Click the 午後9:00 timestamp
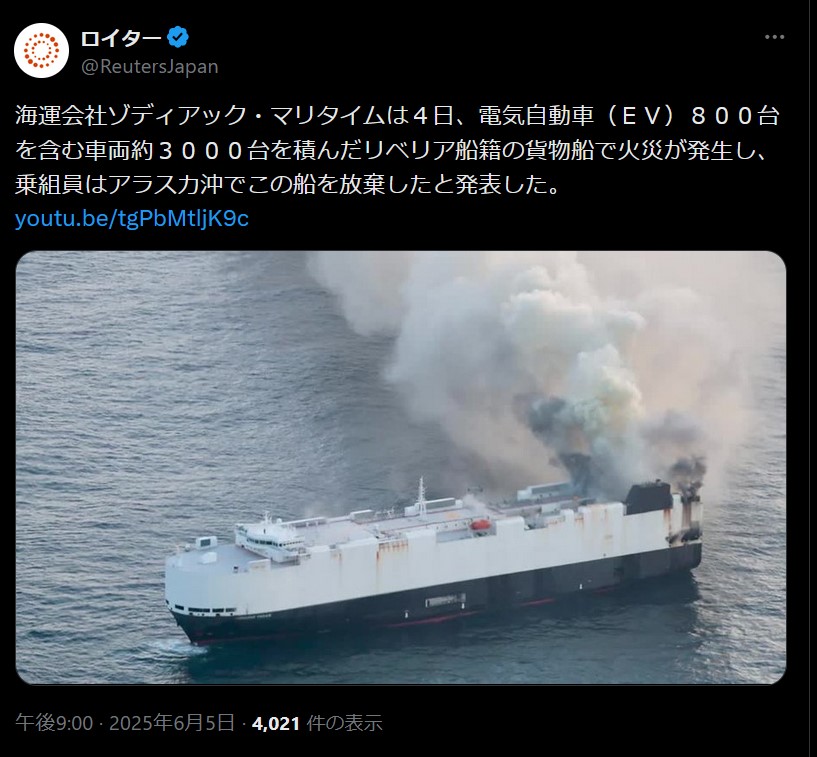817x757 pixels. (x=54, y=723)
